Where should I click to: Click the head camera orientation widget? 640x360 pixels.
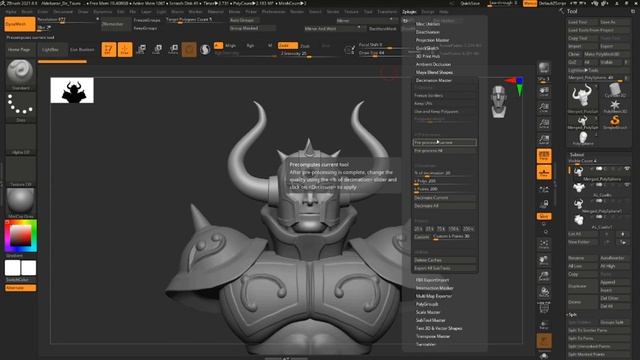click(x=499, y=102)
